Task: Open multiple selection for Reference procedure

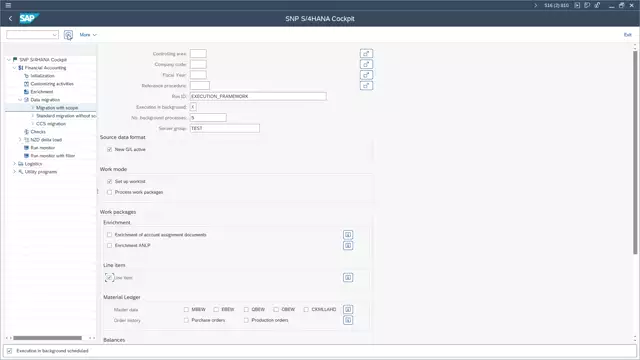Action: (x=366, y=85)
